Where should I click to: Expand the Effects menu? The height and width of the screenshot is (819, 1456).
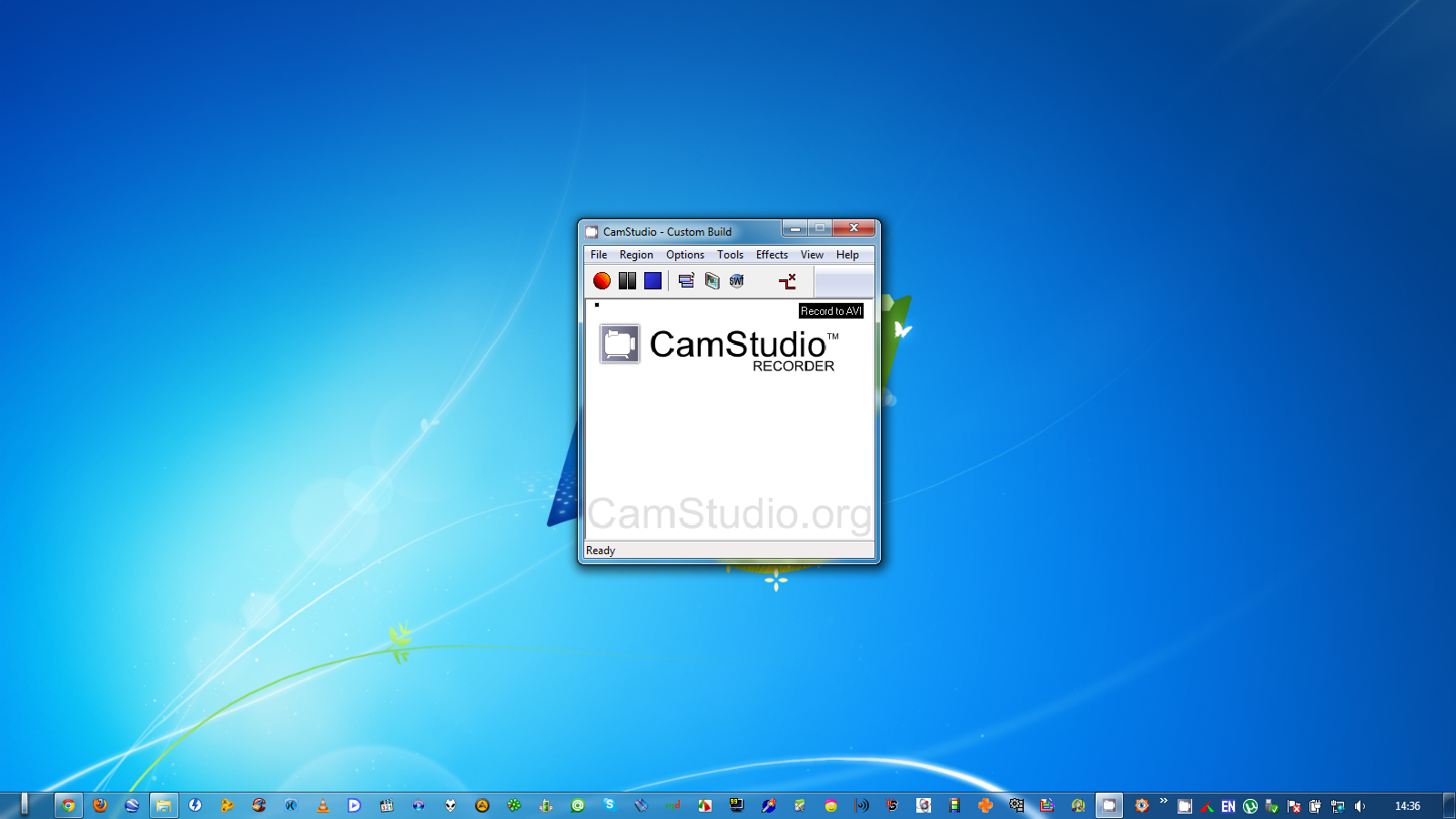click(772, 255)
